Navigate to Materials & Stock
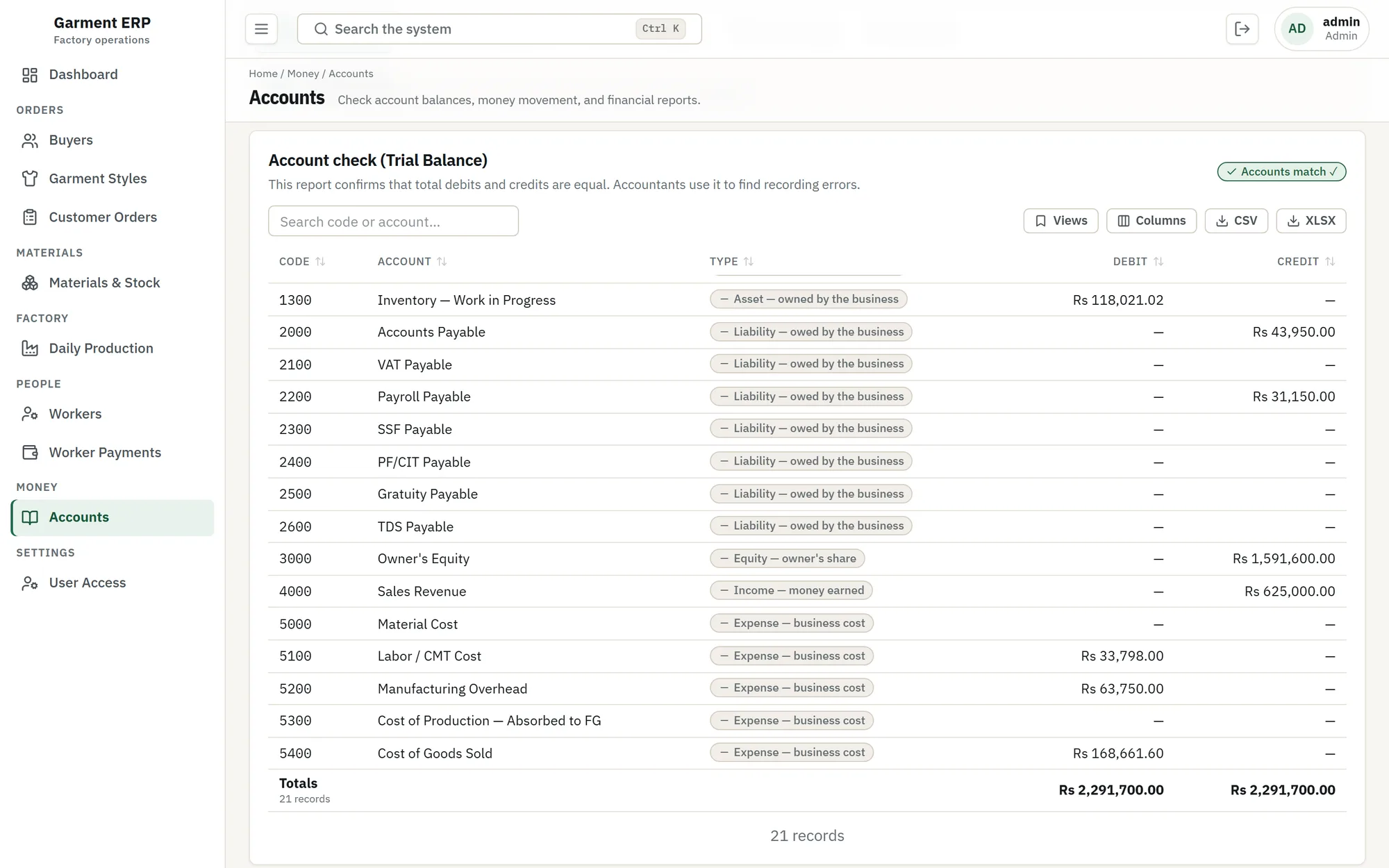This screenshot has width=1389, height=868. point(113,283)
